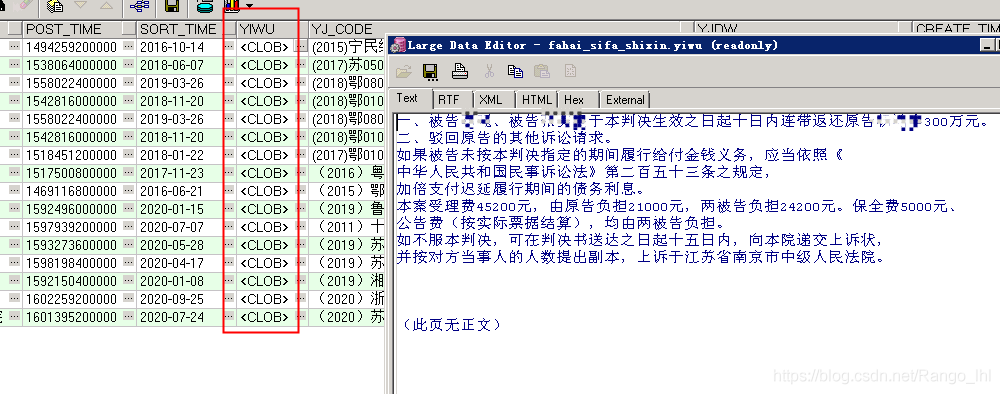
Task: Click the line （此页无正文）
Action: (452, 325)
